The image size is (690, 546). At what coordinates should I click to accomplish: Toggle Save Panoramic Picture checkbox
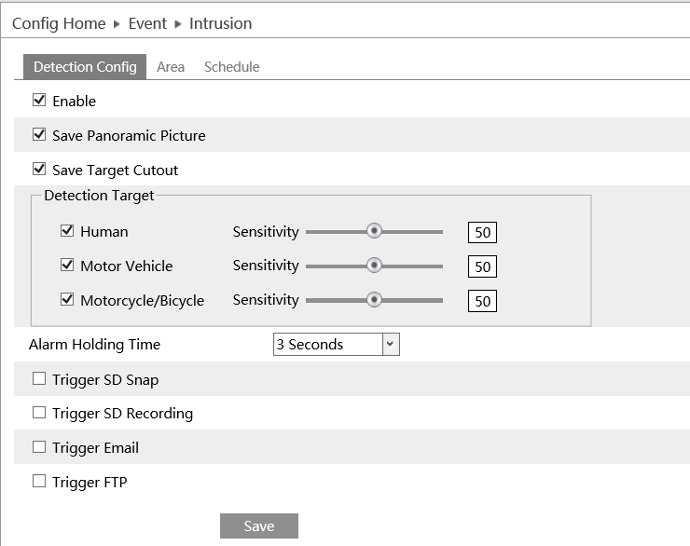(40, 134)
